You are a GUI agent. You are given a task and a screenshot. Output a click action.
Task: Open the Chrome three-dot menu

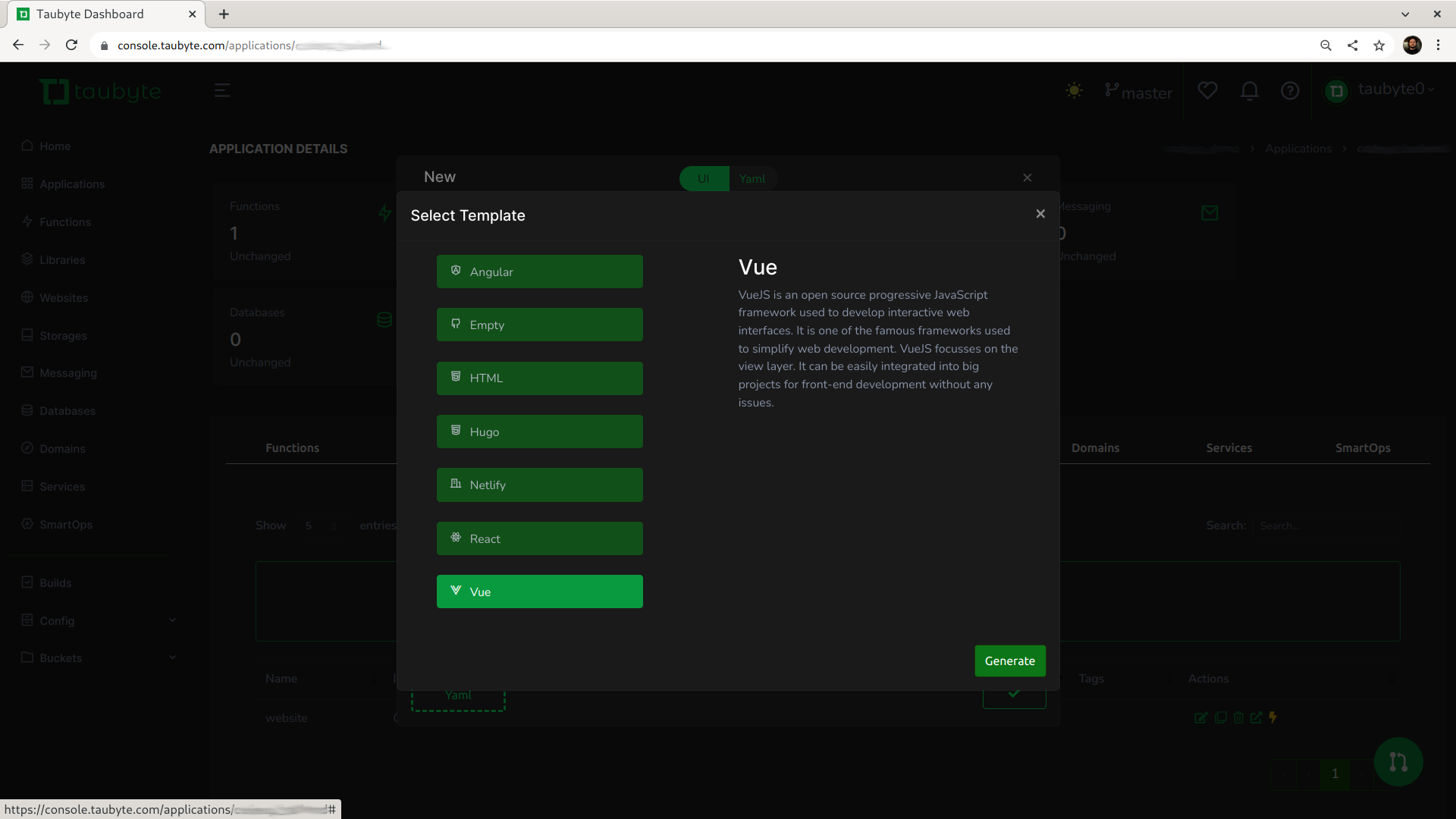click(x=1438, y=45)
